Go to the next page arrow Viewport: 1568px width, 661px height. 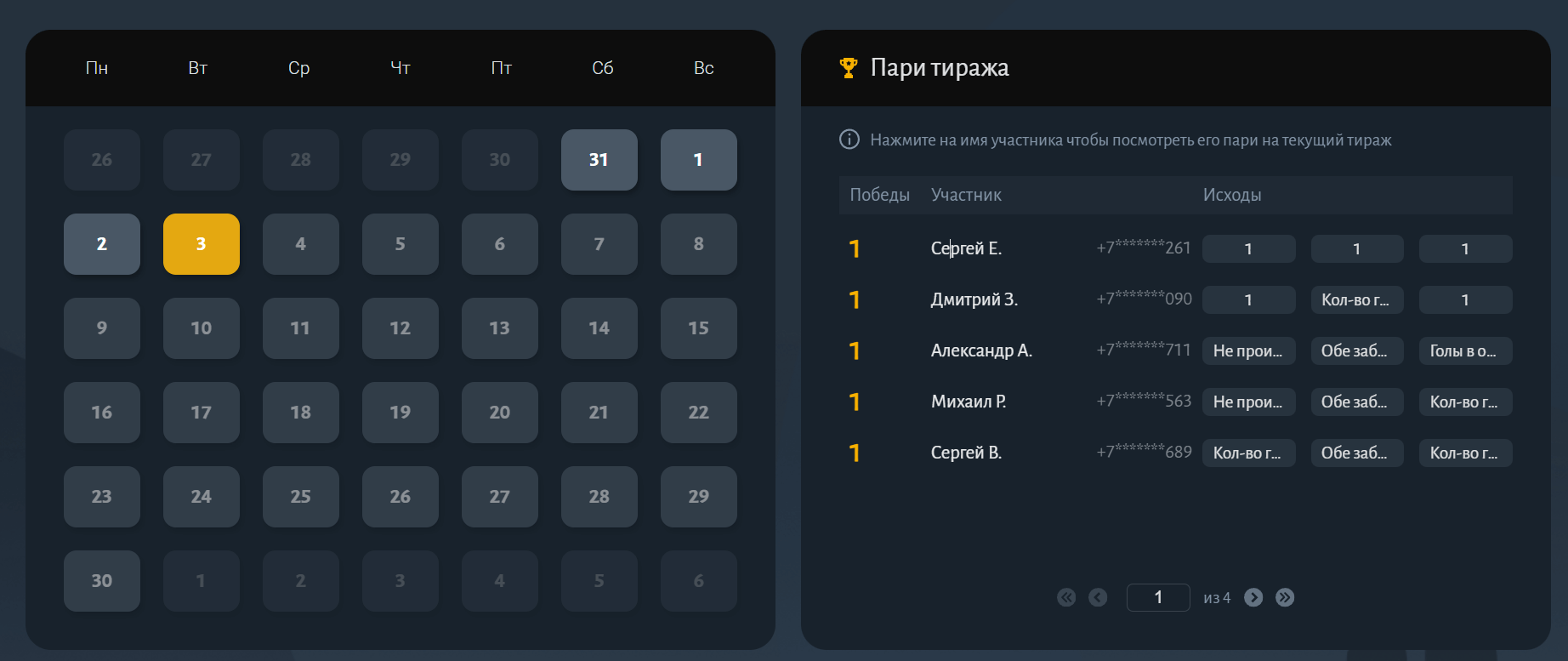pyautogui.click(x=1253, y=597)
